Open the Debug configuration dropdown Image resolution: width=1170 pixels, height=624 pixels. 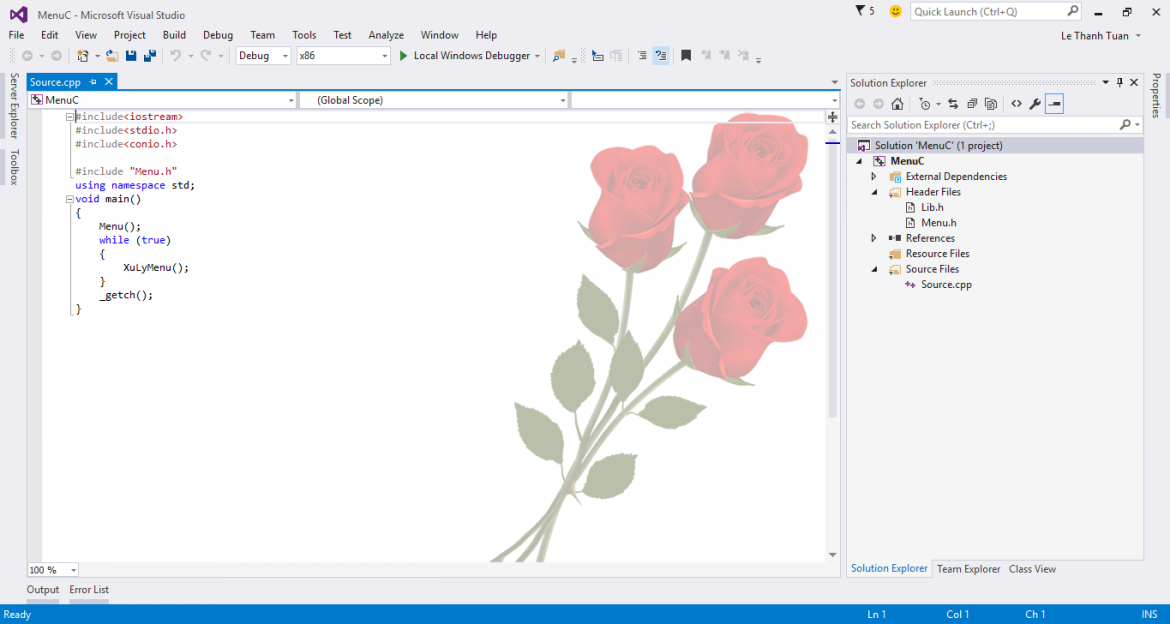pos(264,56)
